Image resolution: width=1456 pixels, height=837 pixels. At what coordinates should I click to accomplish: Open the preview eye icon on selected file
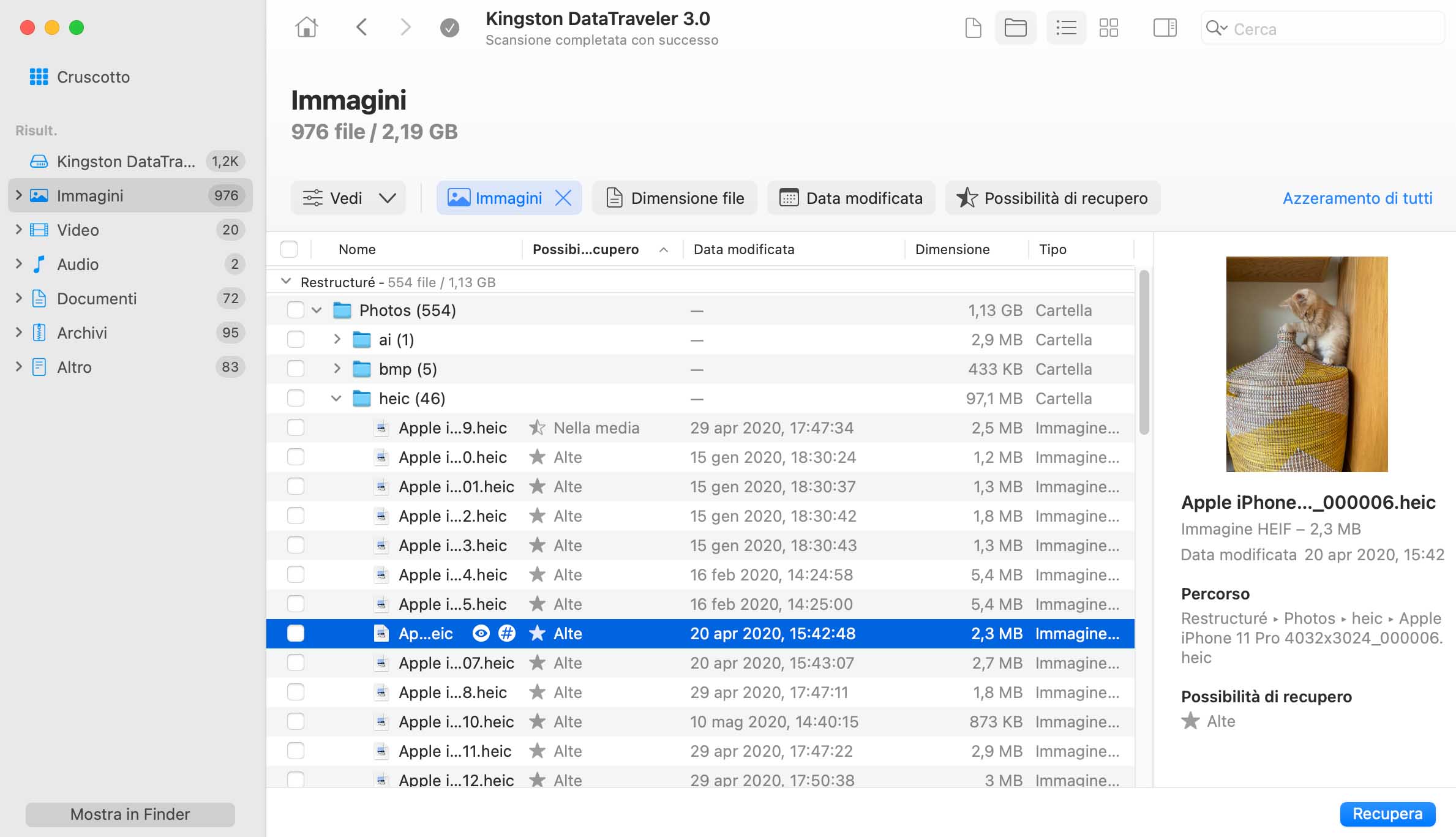click(481, 633)
